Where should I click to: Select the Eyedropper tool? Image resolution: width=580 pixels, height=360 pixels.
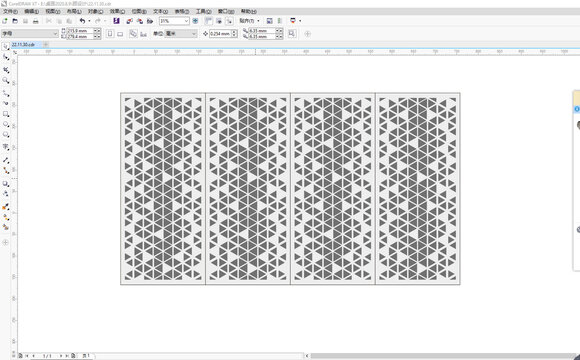(x=6, y=207)
